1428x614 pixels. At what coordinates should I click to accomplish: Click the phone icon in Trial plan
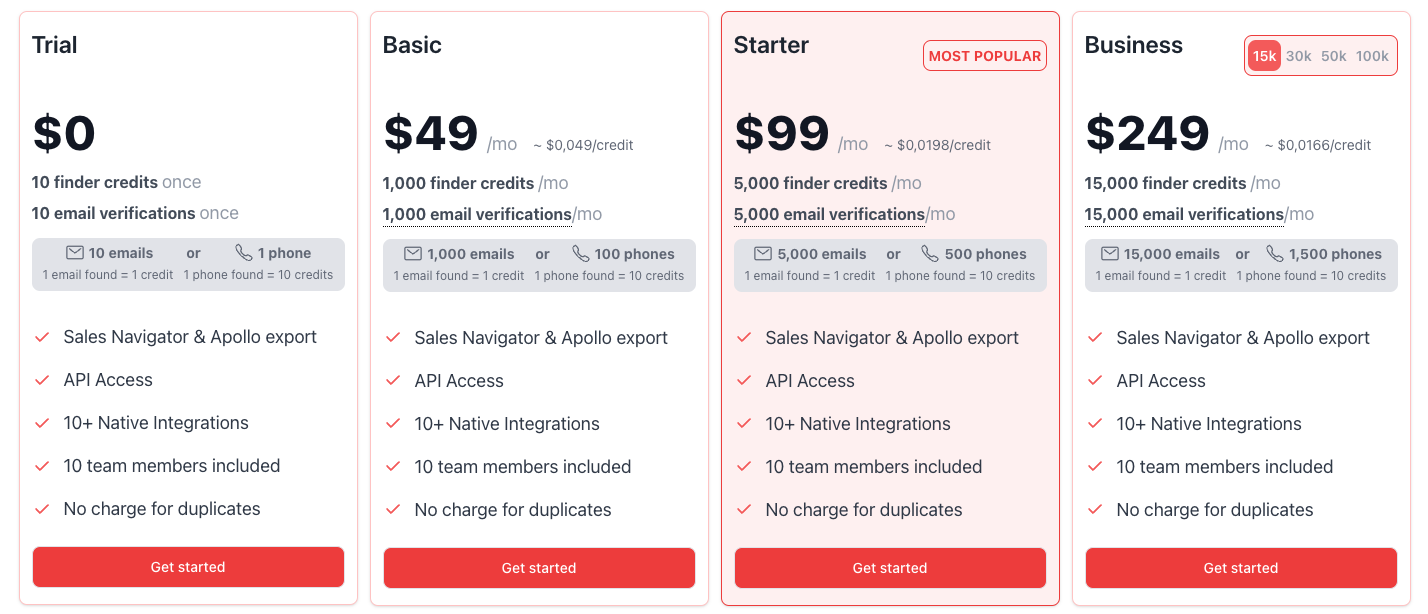(244, 253)
